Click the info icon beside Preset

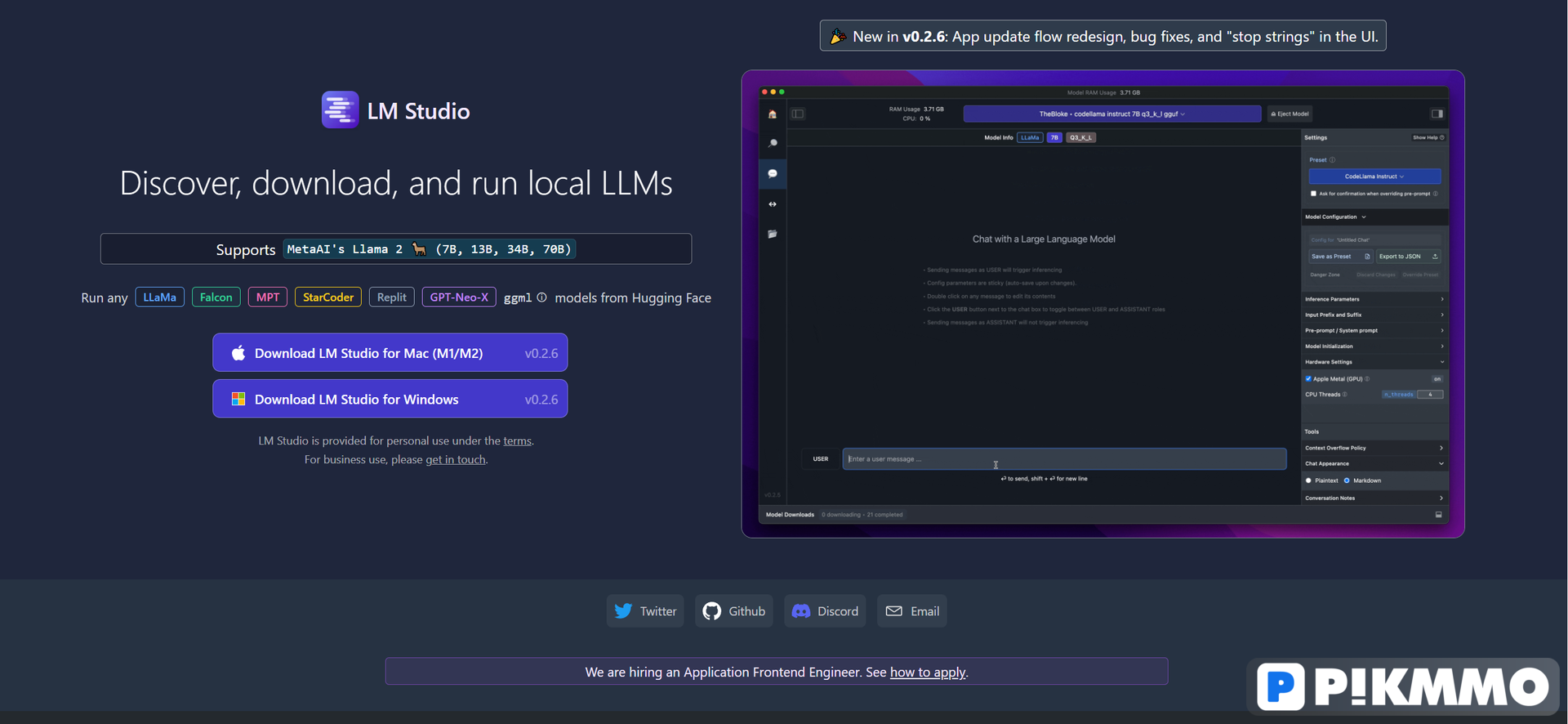(x=1332, y=160)
